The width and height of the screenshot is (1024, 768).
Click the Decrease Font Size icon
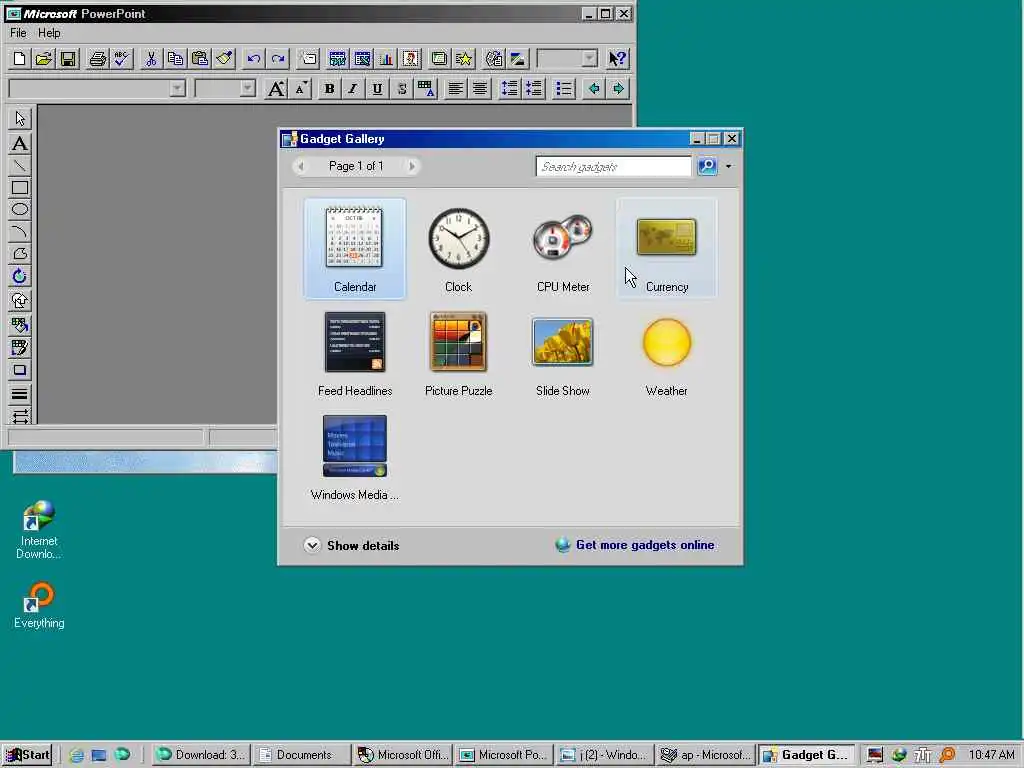pos(300,88)
